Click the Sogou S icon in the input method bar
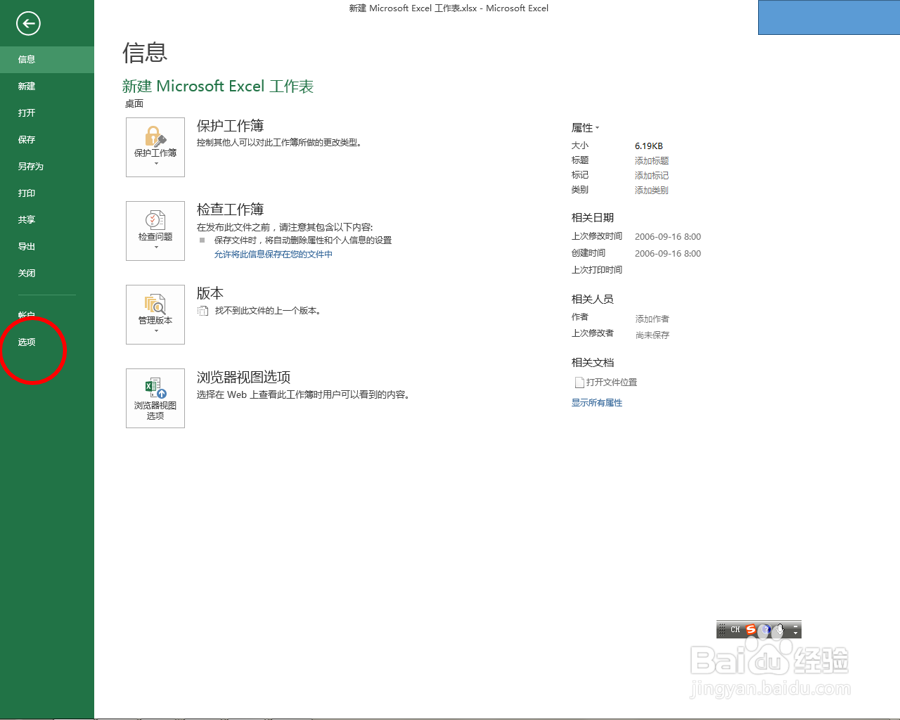900x720 pixels. (750, 630)
